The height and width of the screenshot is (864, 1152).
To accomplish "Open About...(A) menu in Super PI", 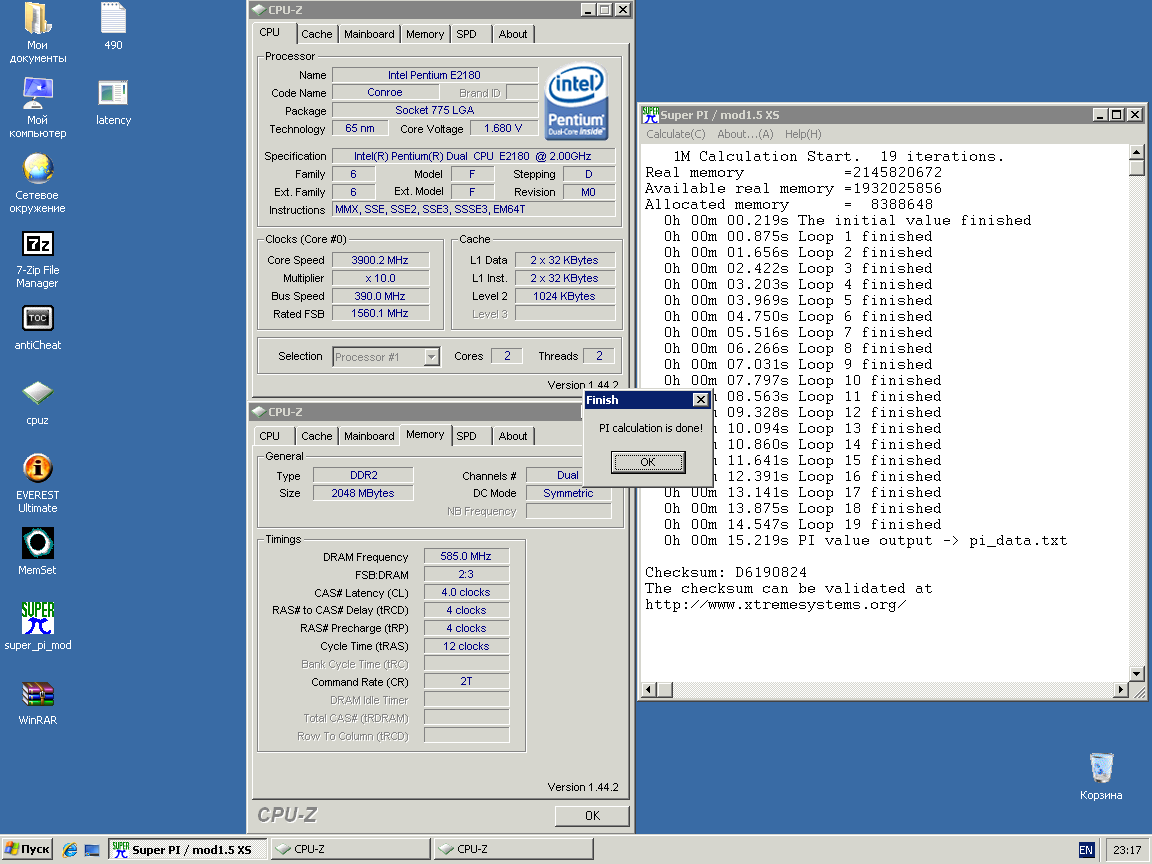I will coord(745,134).
